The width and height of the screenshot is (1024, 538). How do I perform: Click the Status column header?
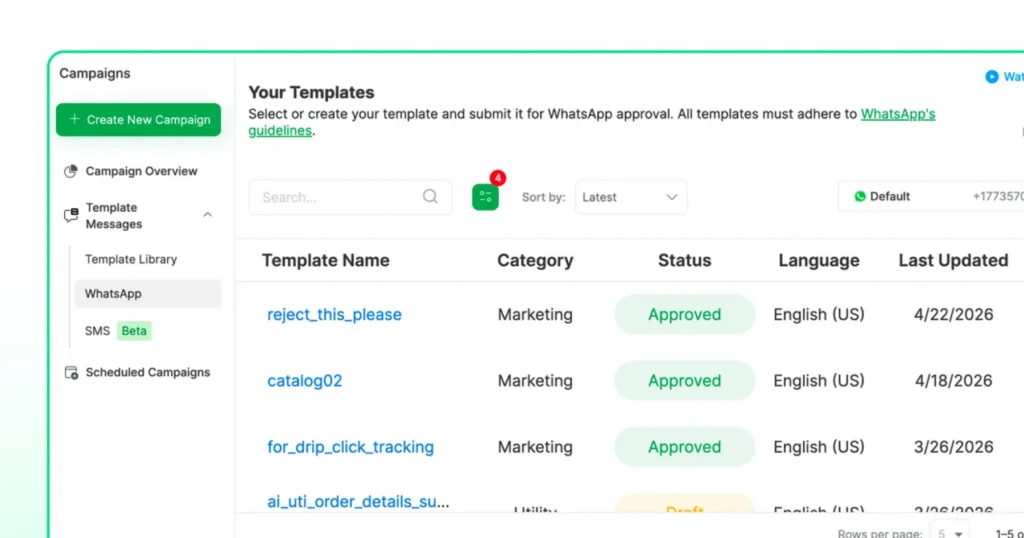point(684,261)
